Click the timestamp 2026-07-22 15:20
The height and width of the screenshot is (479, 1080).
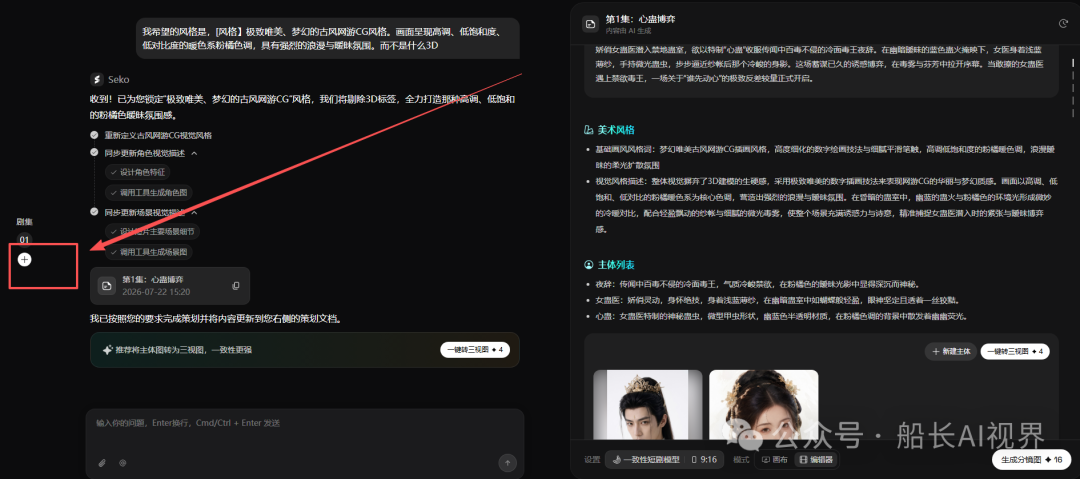pyautogui.click(x=156, y=292)
